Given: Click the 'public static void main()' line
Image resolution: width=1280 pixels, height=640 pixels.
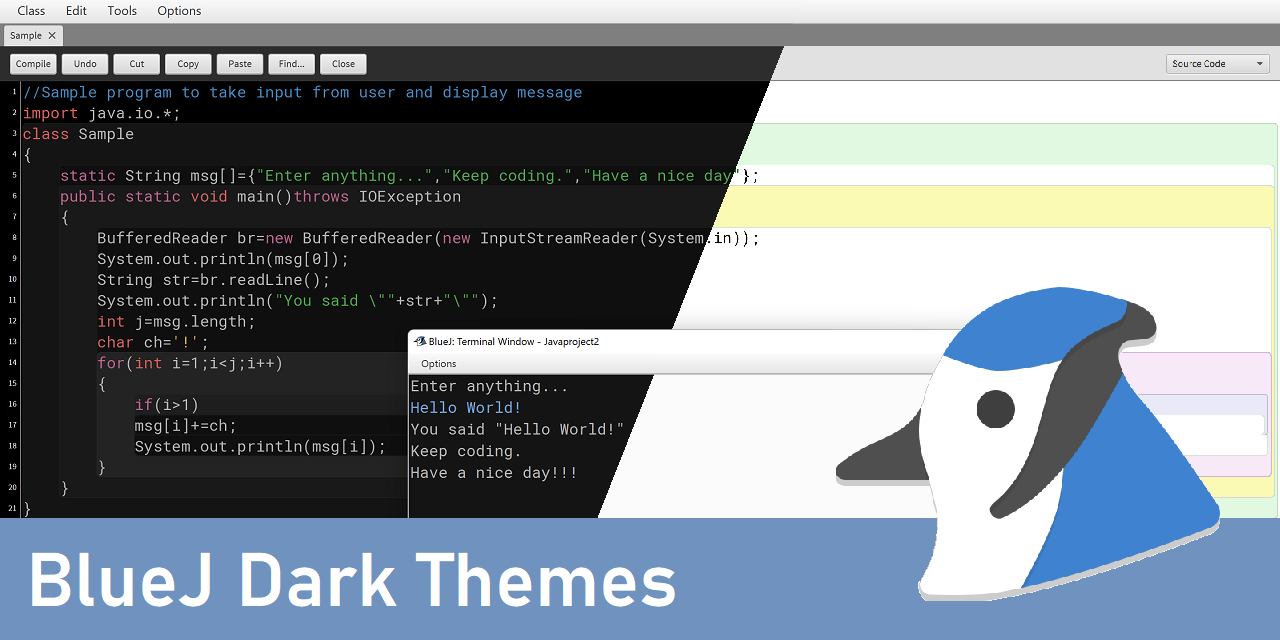Looking at the screenshot, I should click(x=260, y=197).
